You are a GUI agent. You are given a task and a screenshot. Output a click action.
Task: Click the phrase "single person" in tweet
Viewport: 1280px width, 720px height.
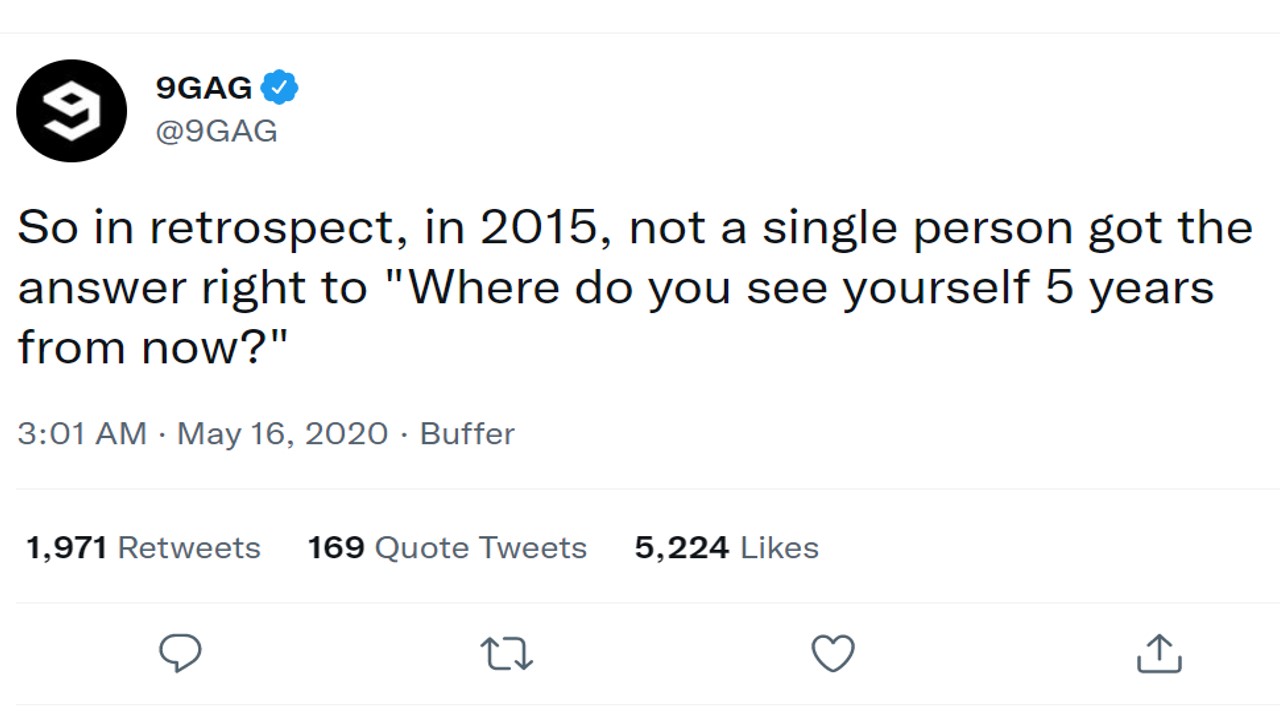919,229
